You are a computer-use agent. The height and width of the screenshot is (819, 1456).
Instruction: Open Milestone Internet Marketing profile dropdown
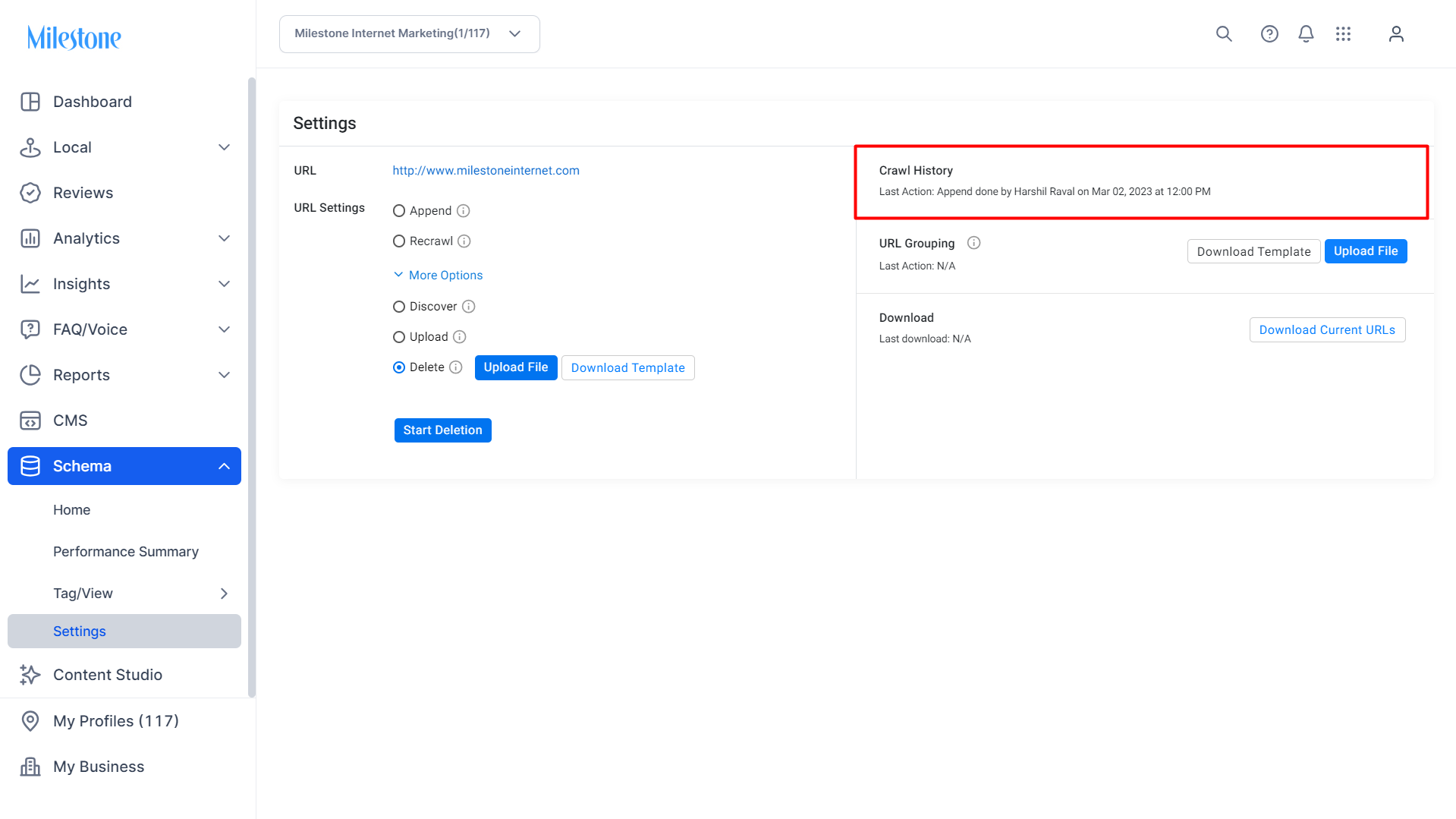tap(410, 34)
